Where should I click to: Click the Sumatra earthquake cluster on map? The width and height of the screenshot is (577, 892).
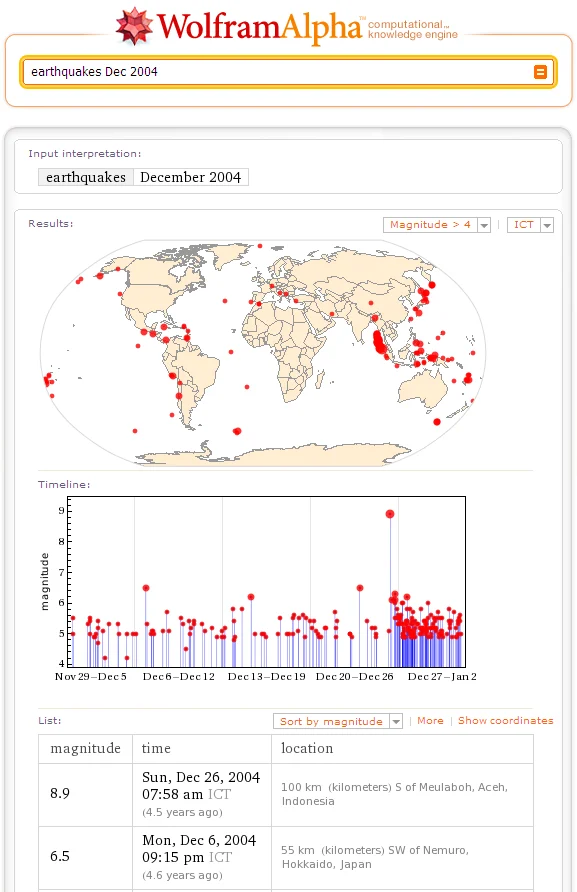tap(380, 343)
